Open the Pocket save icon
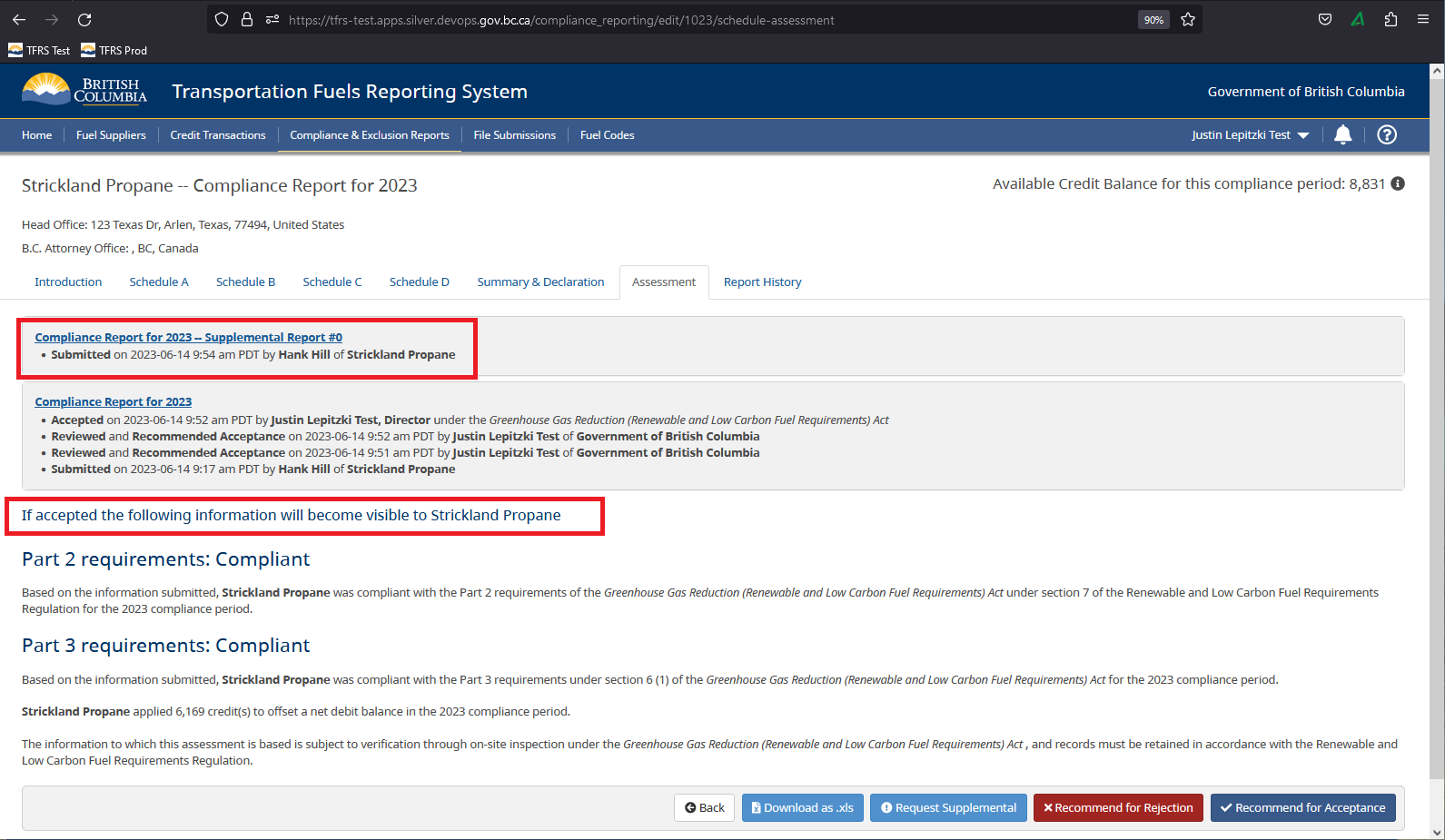1445x840 pixels. (x=1325, y=19)
